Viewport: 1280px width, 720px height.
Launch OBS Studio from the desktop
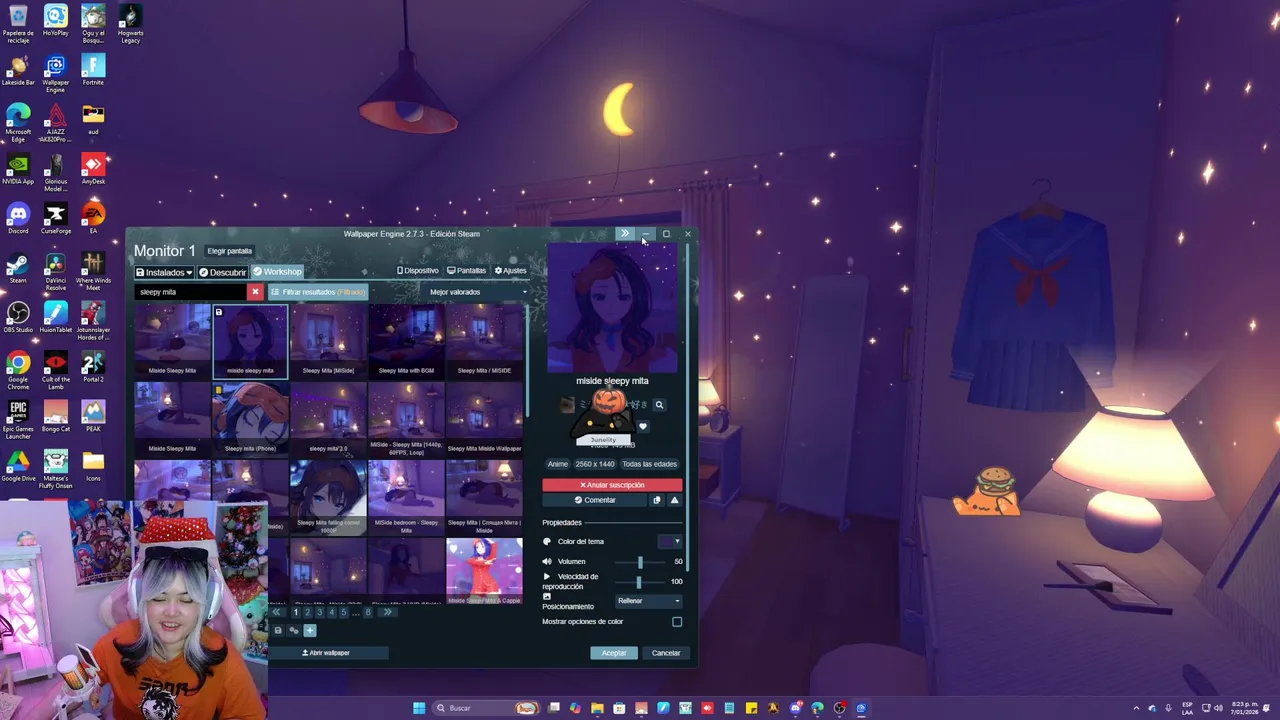[x=18, y=317]
